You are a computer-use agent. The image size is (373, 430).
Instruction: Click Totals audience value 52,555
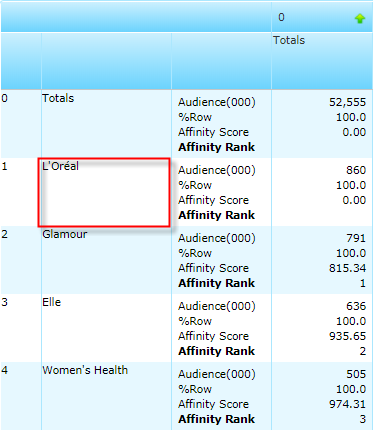347,102
